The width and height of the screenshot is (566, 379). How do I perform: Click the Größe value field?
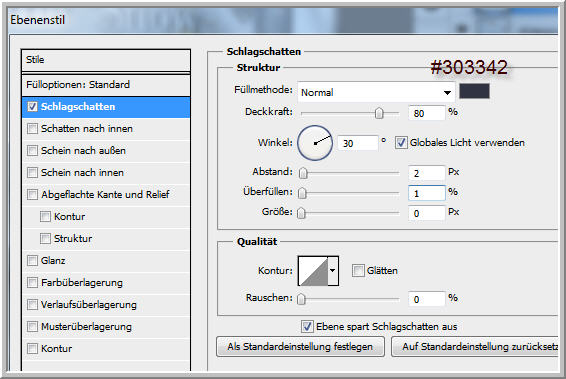click(x=427, y=213)
